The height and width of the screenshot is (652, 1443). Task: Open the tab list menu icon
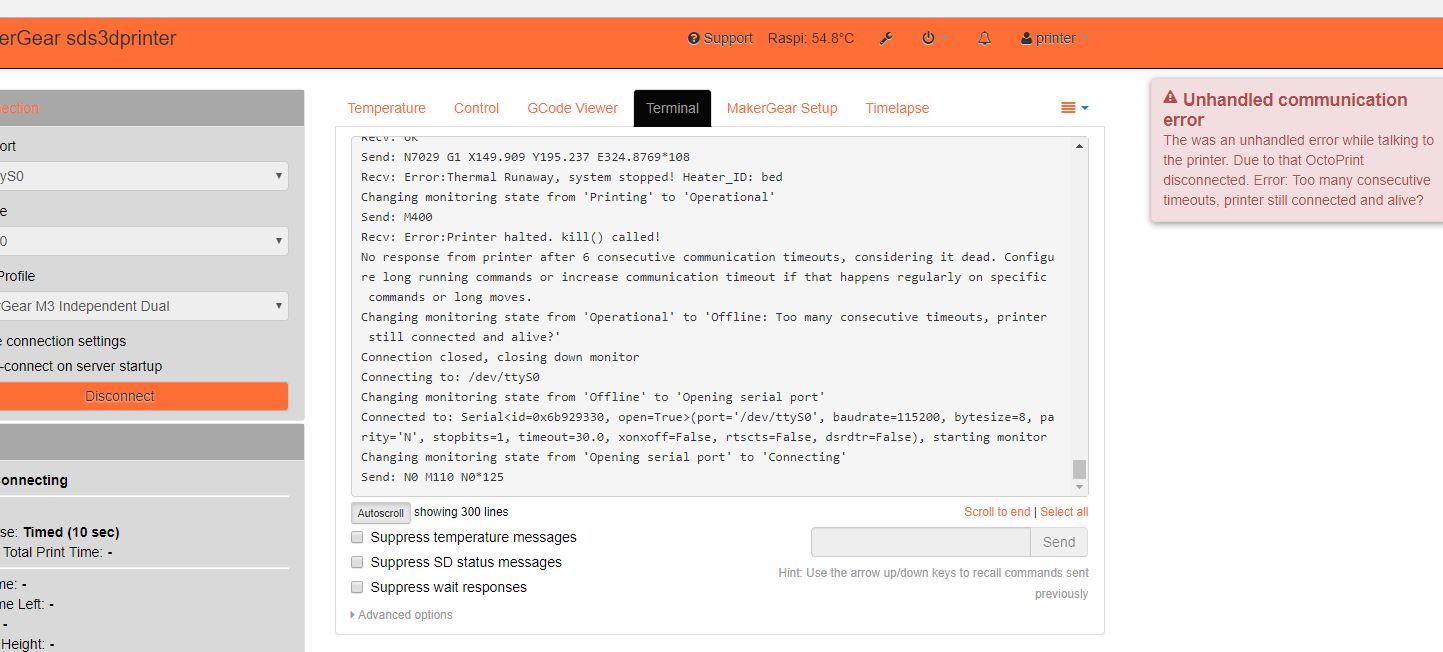[1074, 108]
